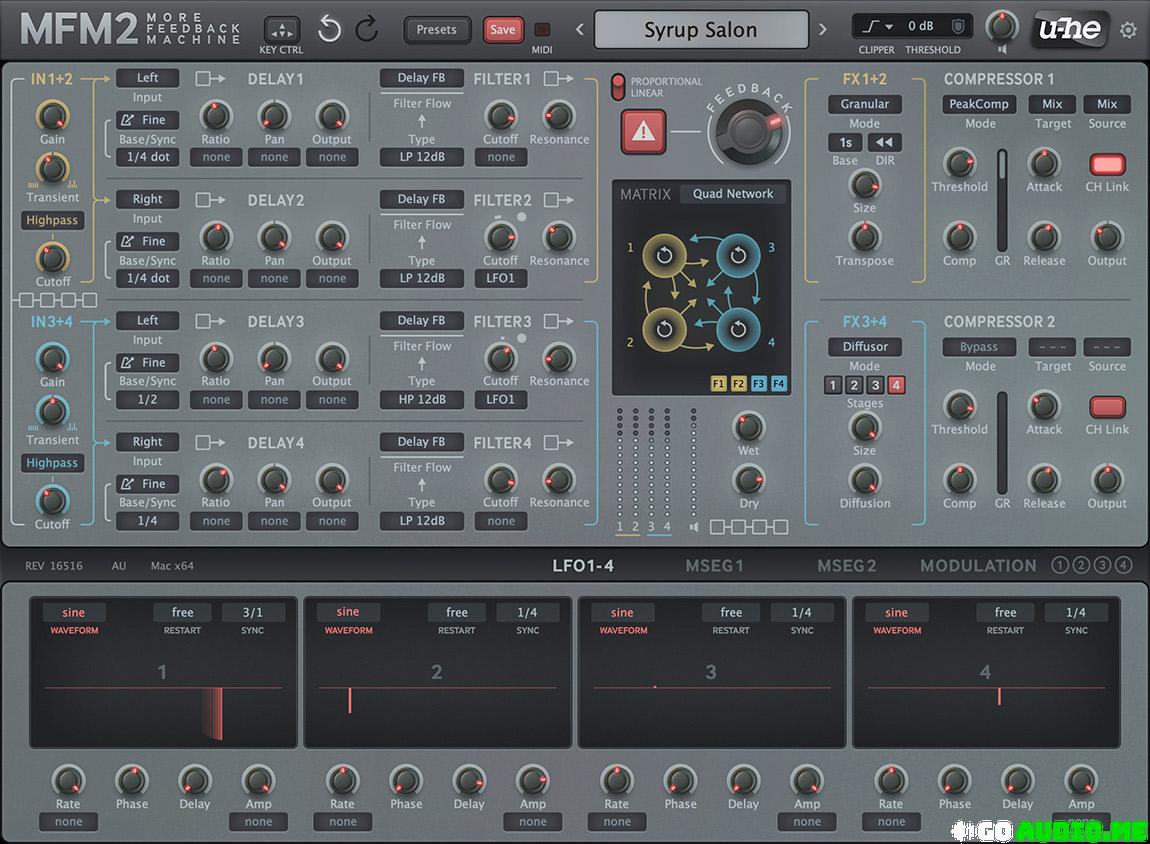
Task: Open Delay1 Left input selector
Action: point(147,78)
